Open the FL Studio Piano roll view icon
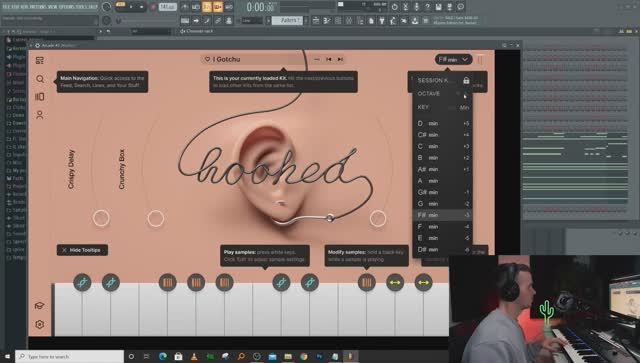640x363 pixels. pos(327,20)
